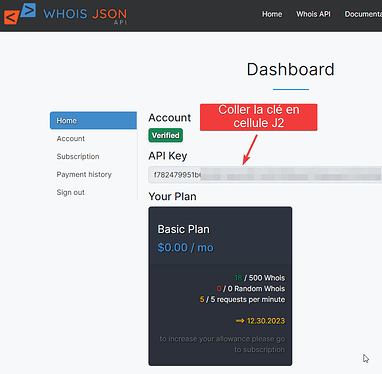Select Home in the dashboard sidebar
This screenshot has height=374, width=382.
coord(93,120)
